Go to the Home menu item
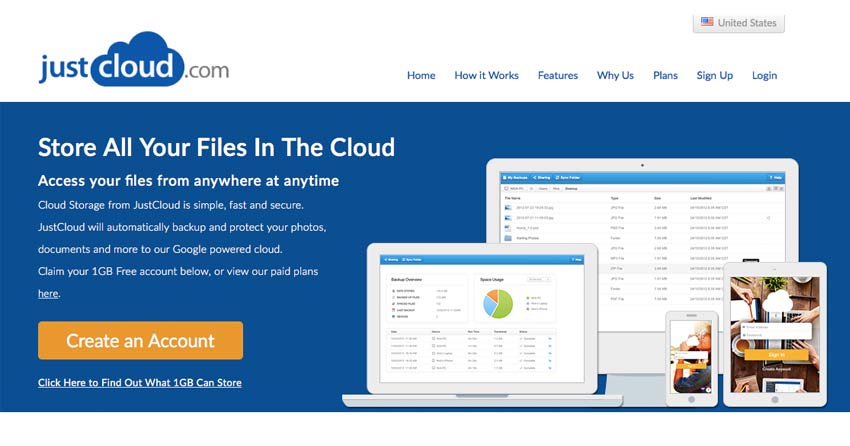 [x=421, y=75]
